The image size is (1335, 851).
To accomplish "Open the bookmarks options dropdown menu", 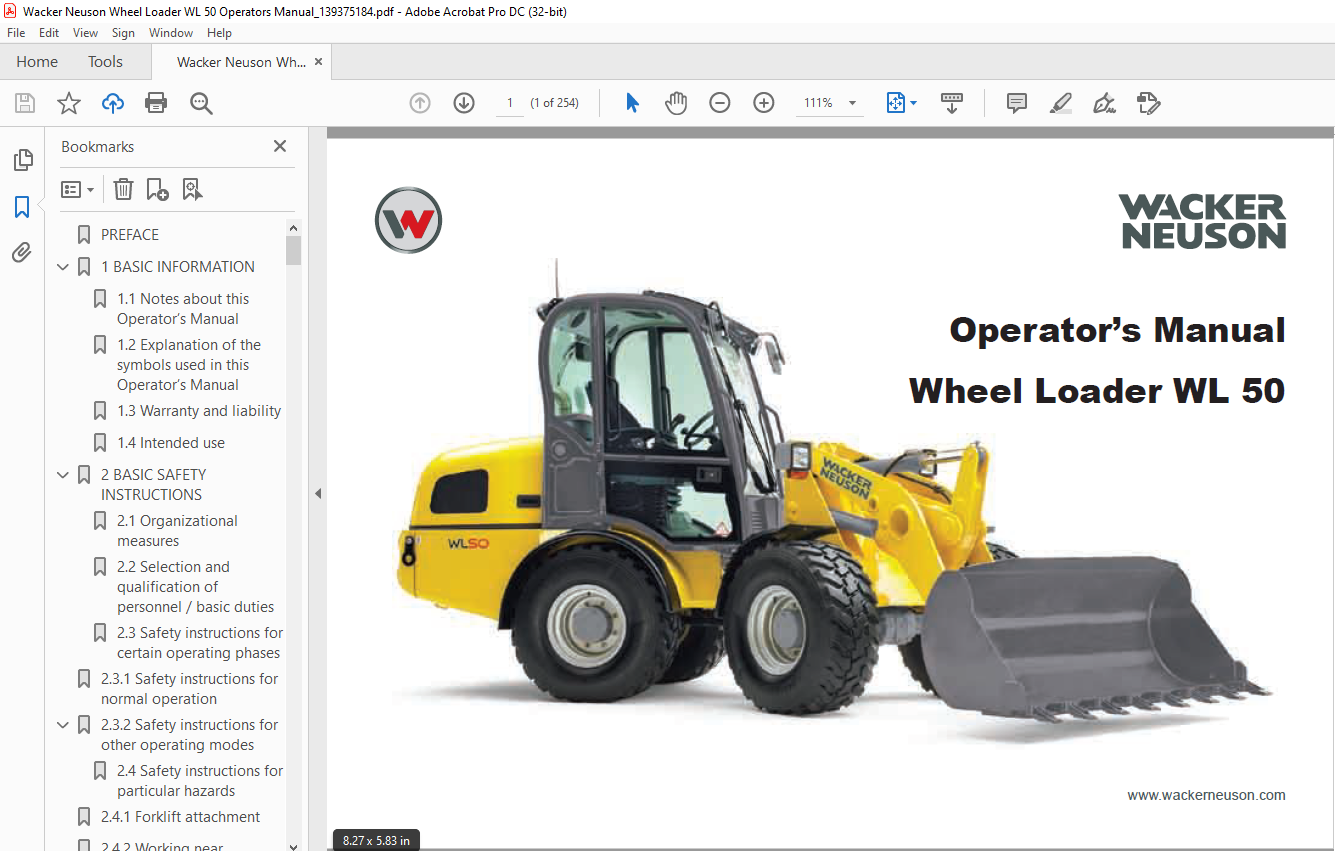I will click(77, 189).
